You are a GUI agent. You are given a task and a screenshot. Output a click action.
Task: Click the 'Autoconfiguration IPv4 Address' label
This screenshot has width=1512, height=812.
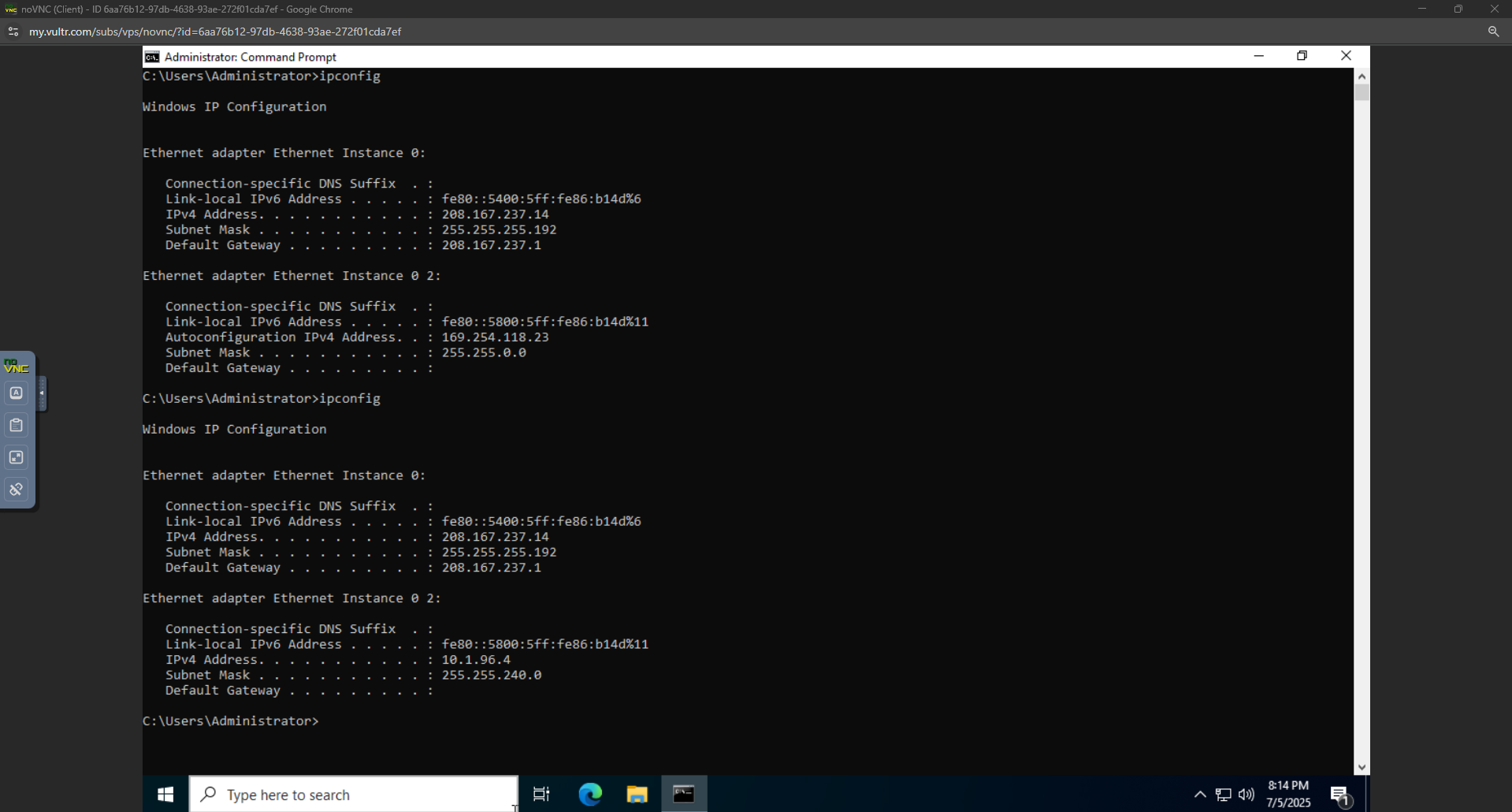(x=280, y=337)
